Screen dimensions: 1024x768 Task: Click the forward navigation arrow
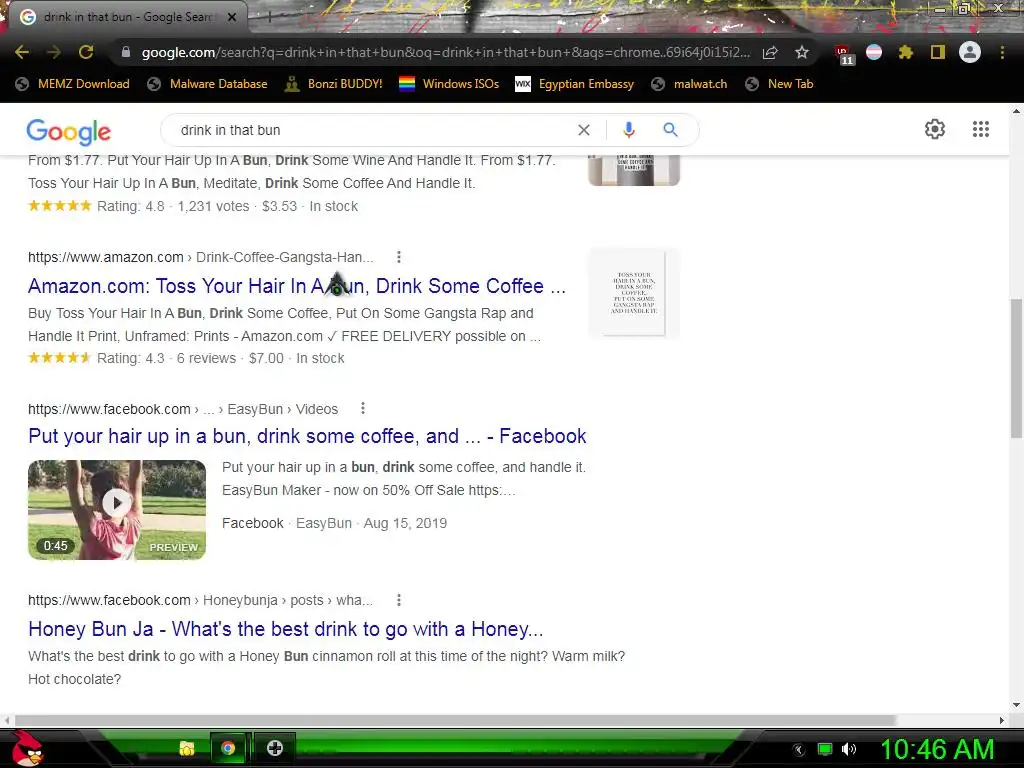click(54, 52)
